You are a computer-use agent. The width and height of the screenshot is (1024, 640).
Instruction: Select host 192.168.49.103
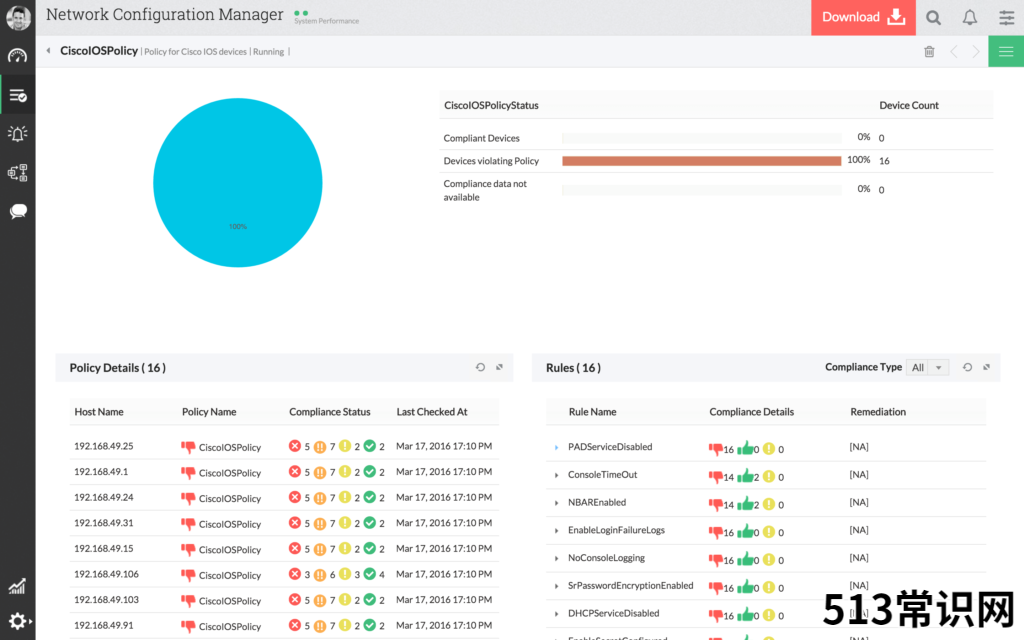(106, 600)
